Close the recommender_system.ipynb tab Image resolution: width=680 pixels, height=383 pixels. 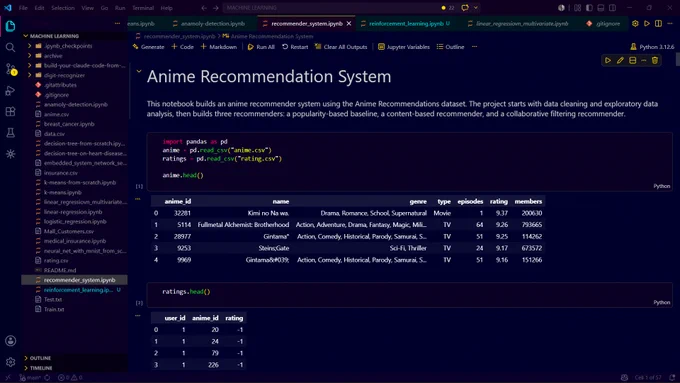(349, 23)
